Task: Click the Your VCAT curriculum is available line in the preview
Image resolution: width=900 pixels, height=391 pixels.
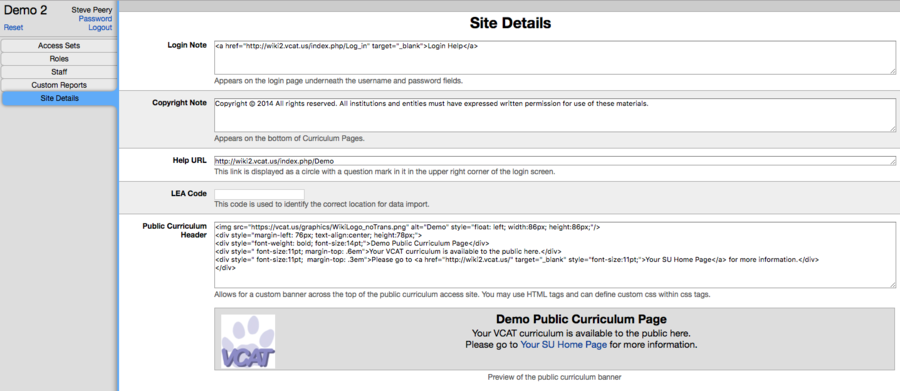Action: (x=581, y=334)
